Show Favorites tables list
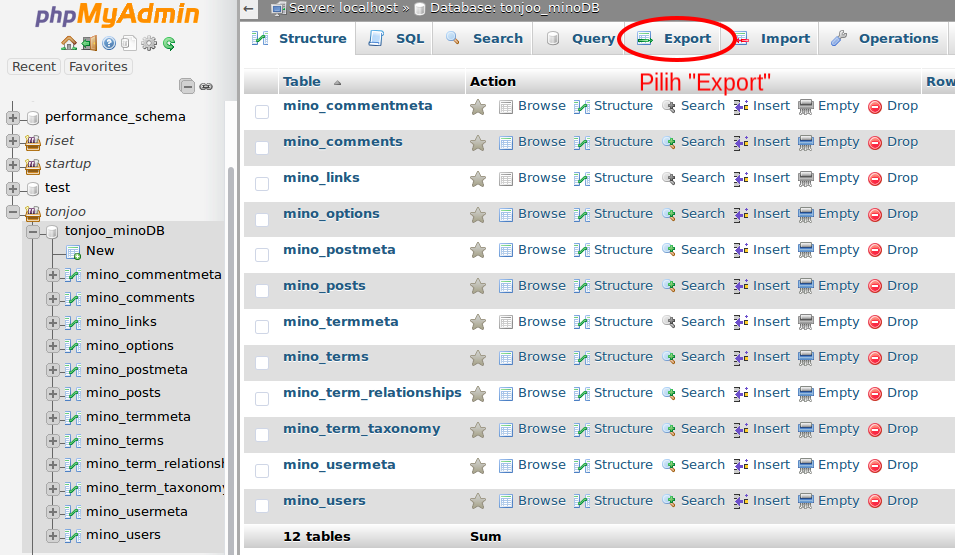The image size is (955, 555). (98, 66)
